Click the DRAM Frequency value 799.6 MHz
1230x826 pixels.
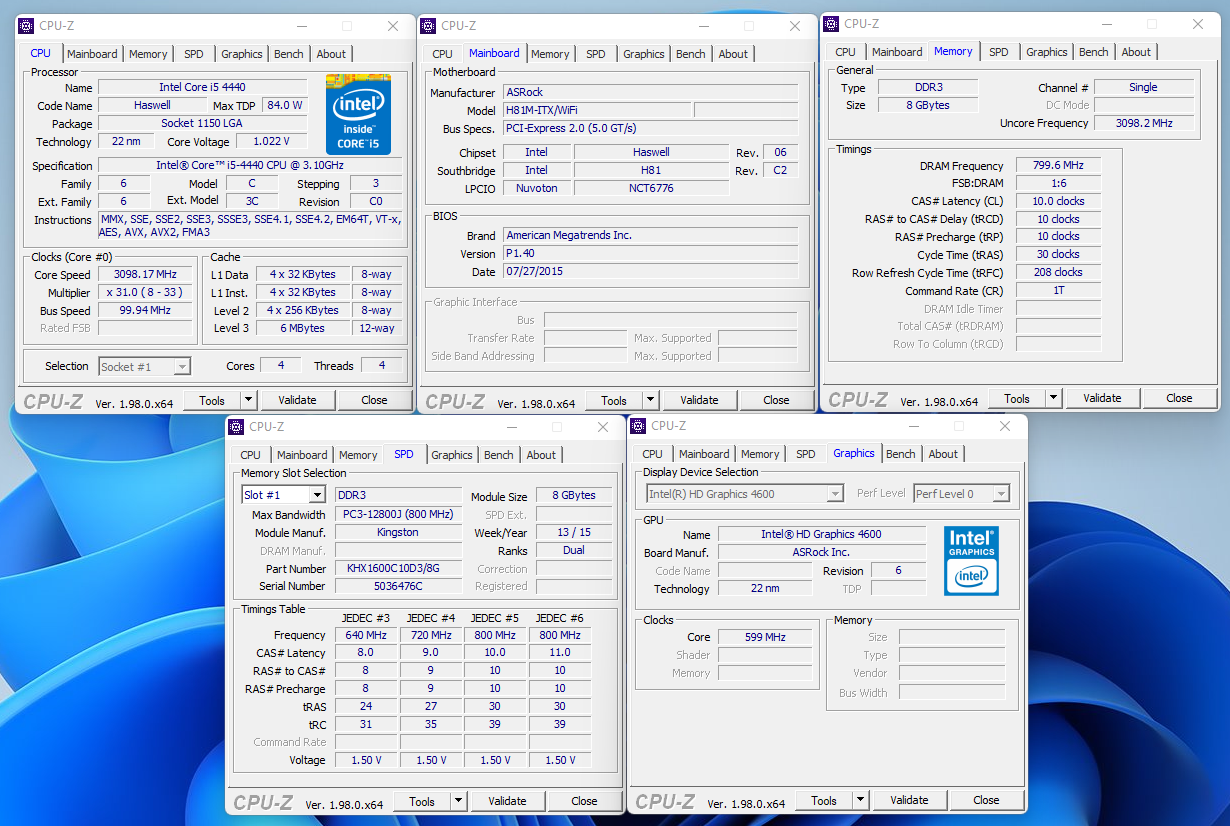(x=1058, y=166)
